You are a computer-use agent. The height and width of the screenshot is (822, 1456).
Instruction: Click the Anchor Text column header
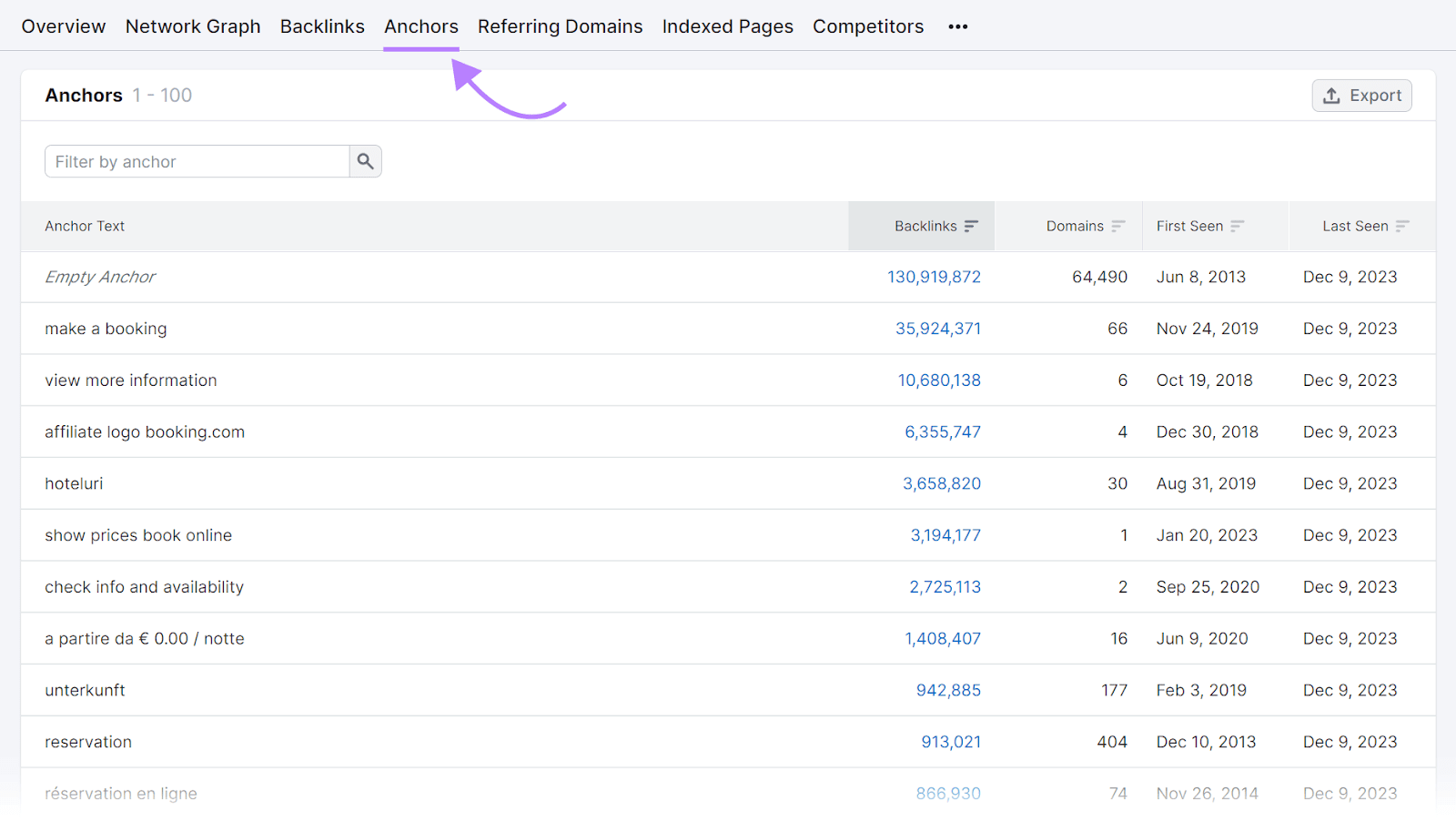pyautogui.click(x=85, y=226)
